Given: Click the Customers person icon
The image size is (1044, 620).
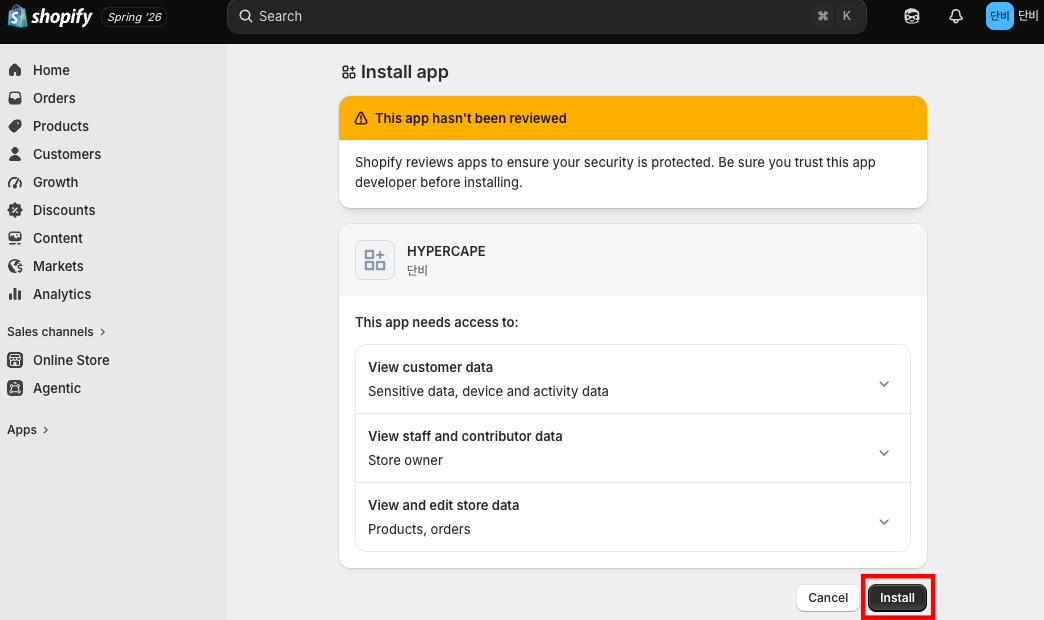Looking at the screenshot, I should (15, 154).
